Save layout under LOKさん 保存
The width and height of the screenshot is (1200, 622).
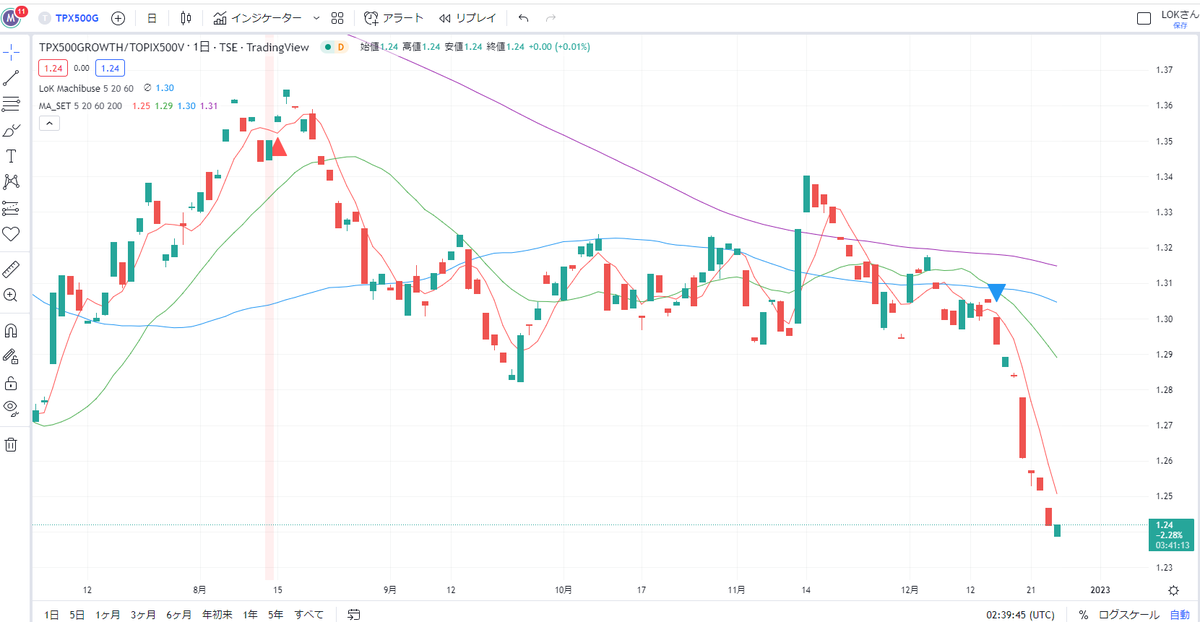(x=1180, y=18)
